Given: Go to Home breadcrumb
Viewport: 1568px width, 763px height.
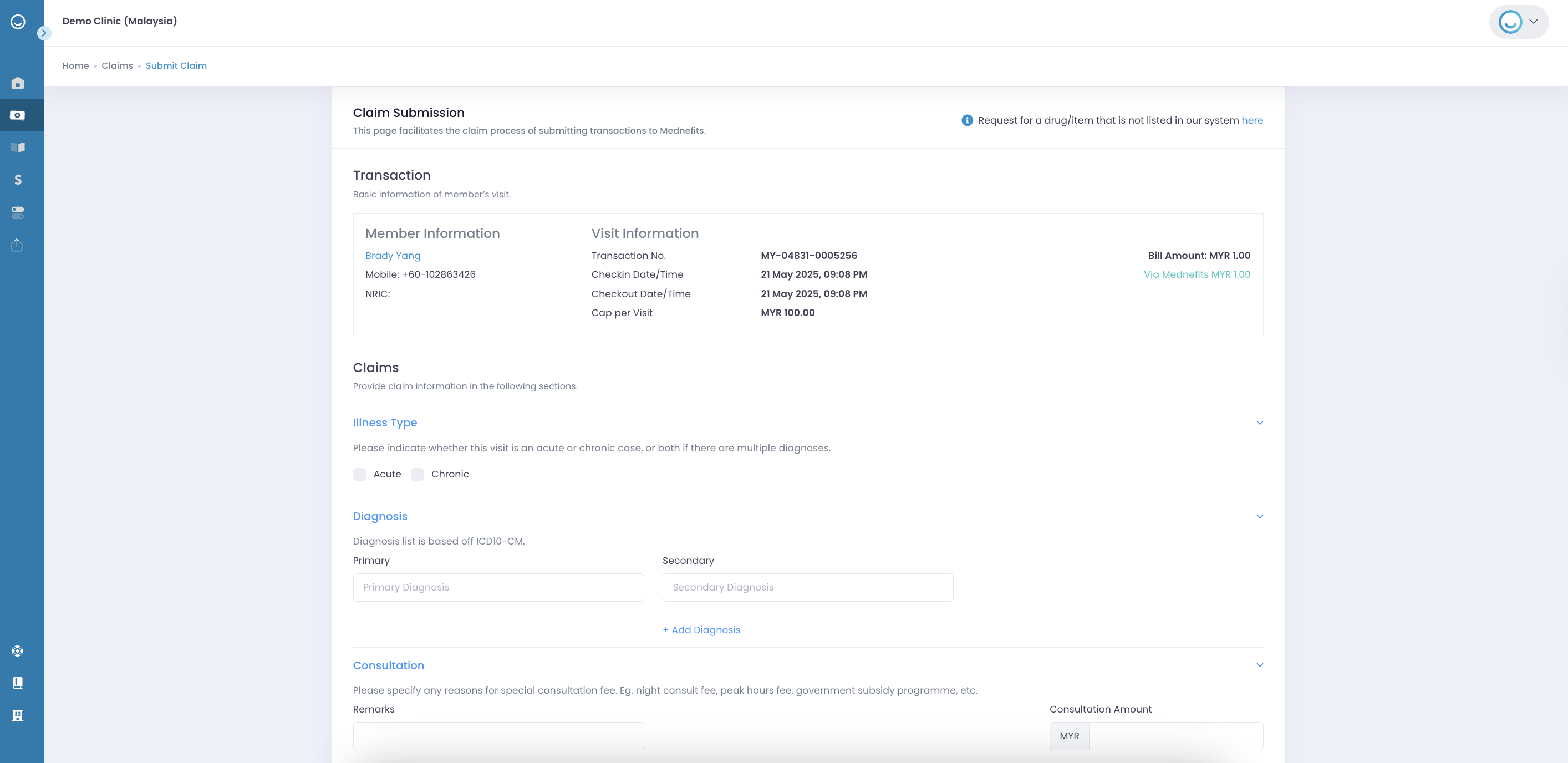Looking at the screenshot, I should coord(75,66).
